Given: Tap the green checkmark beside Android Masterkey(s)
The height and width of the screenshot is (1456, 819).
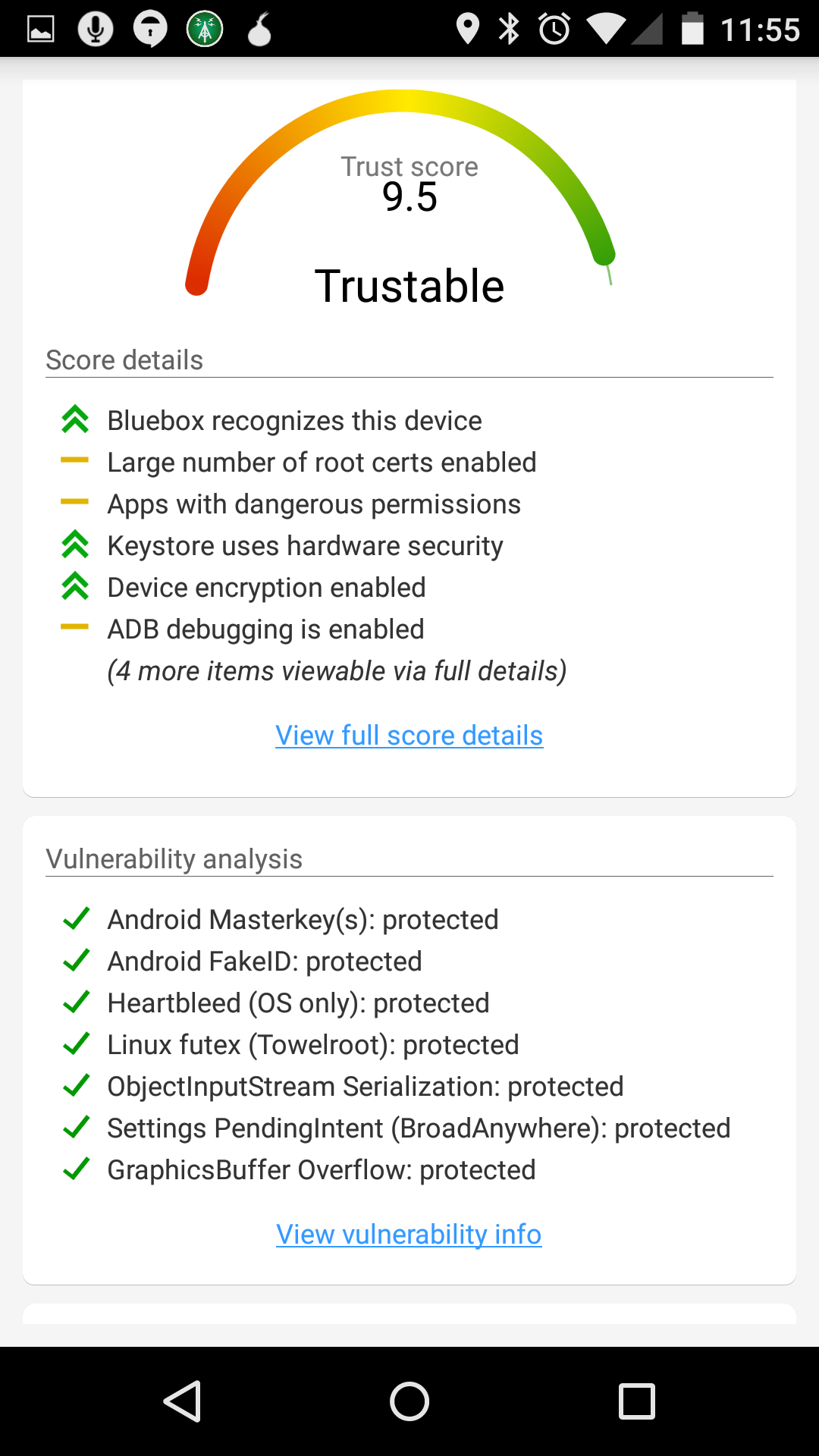Looking at the screenshot, I should (x=77, y=919).
